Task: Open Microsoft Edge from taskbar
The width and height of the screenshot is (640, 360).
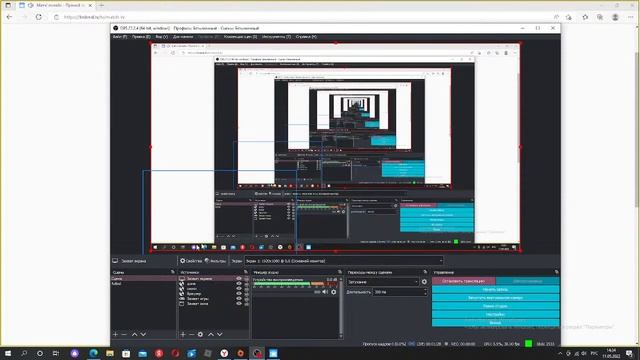Action: click(x=93, y=353)
